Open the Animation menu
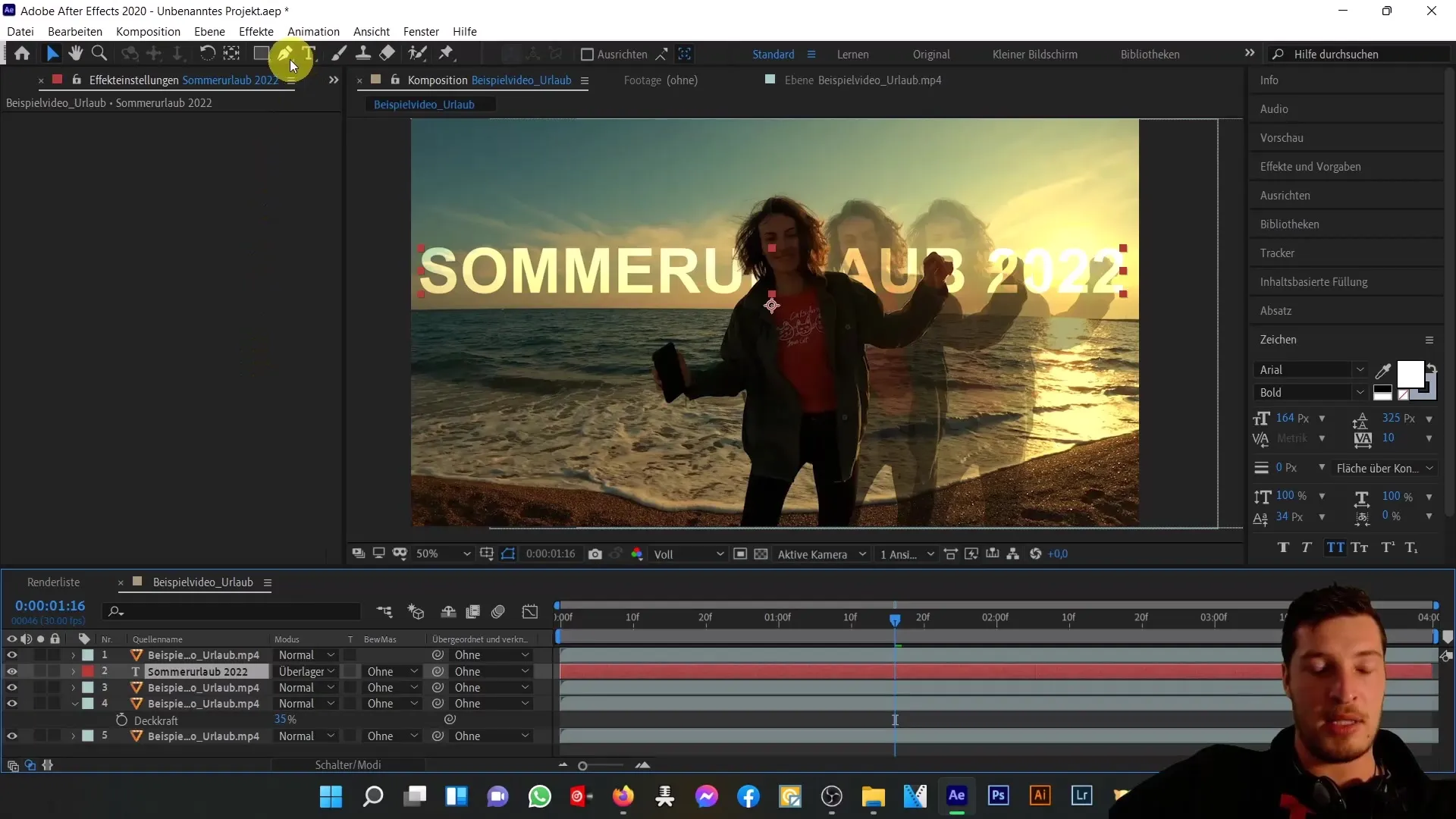Screen dimensions: 1456x819 (313, 31)
